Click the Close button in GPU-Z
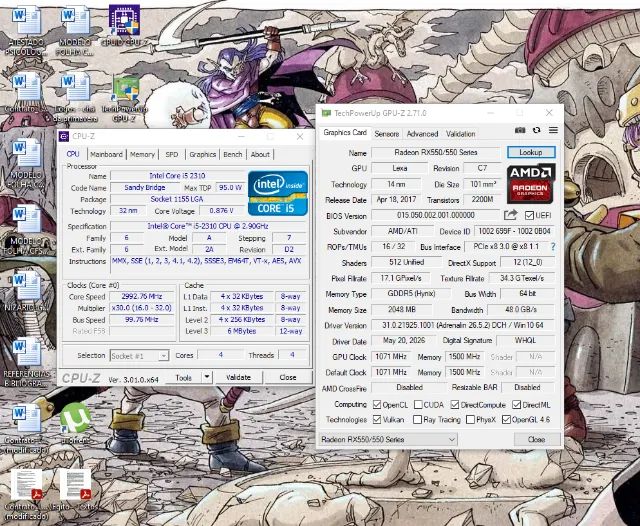The width and height of the screenshot is (640, 526). pyautogui.click(x=536, y=439)
